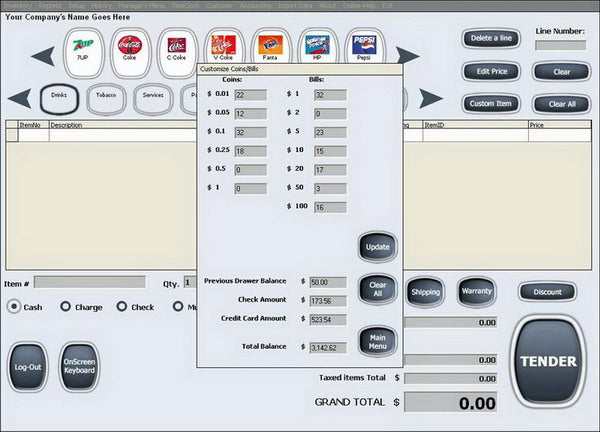Viewport: 600px width, 432px height.
Task: Click the Update button in dialog
Action: (x=377, y=247)
